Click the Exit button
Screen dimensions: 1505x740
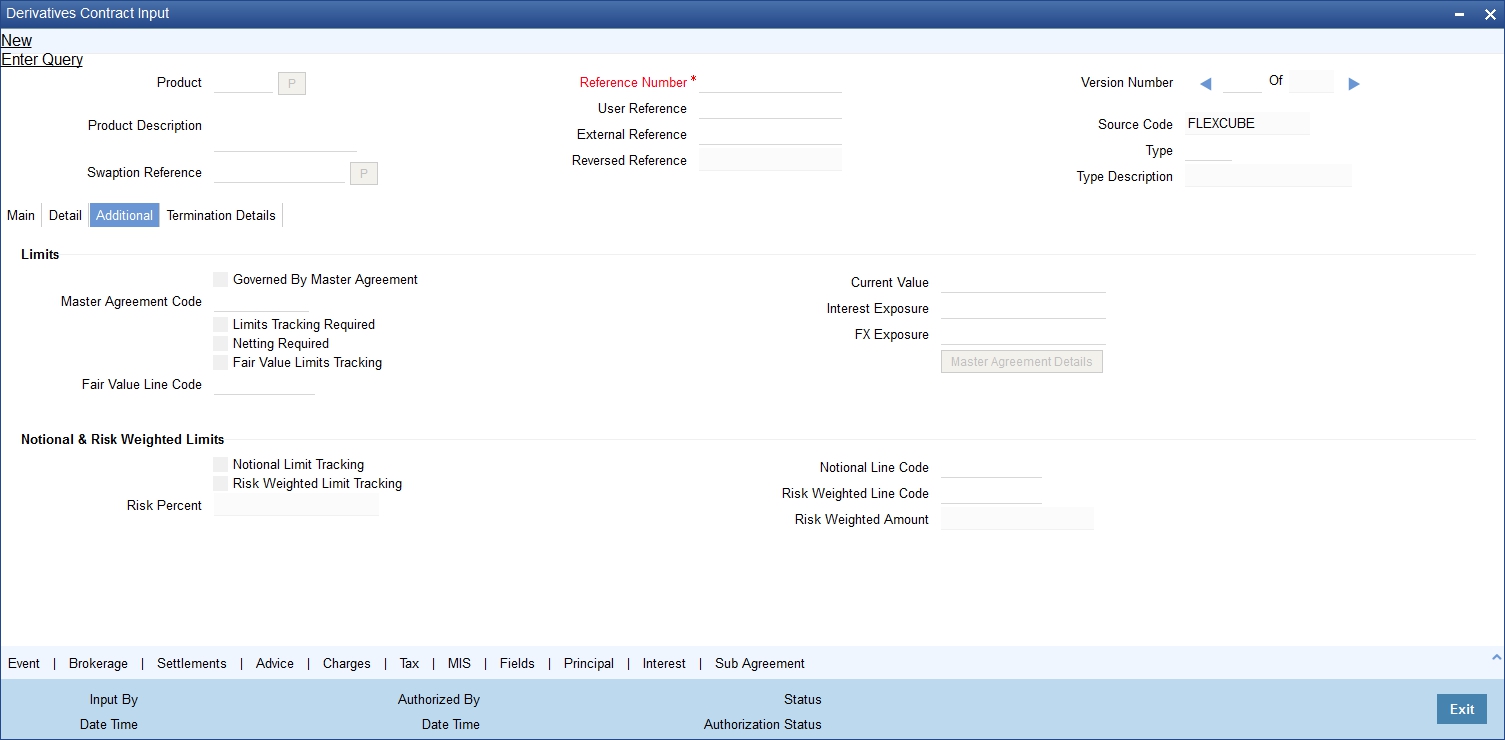pos(1462,710)
